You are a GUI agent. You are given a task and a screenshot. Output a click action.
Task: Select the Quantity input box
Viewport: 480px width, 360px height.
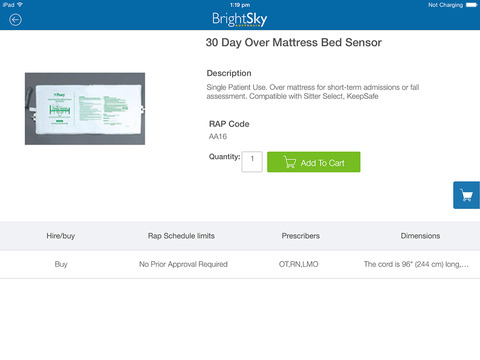252,162
